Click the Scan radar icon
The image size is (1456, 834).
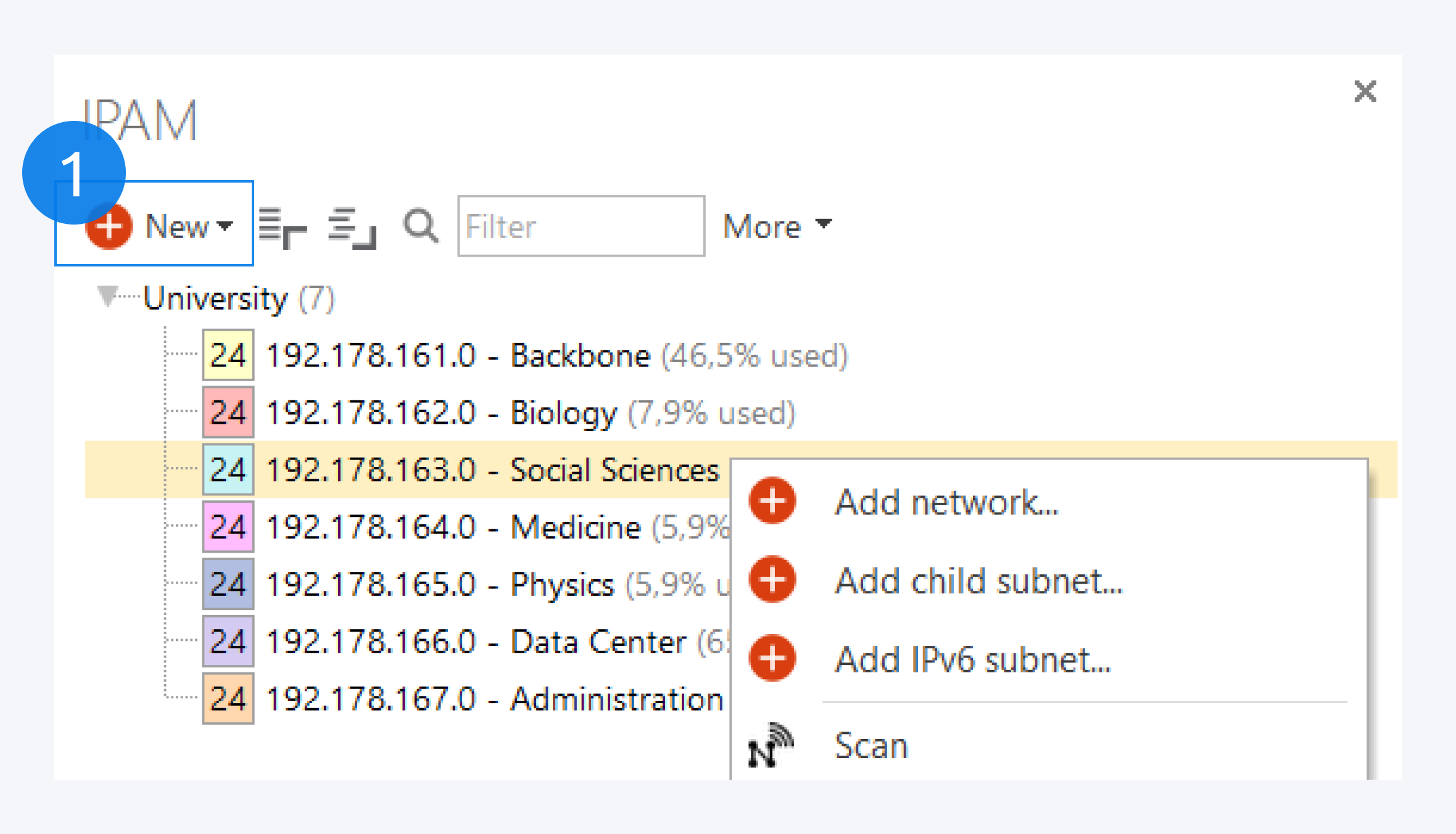(771, 745)
